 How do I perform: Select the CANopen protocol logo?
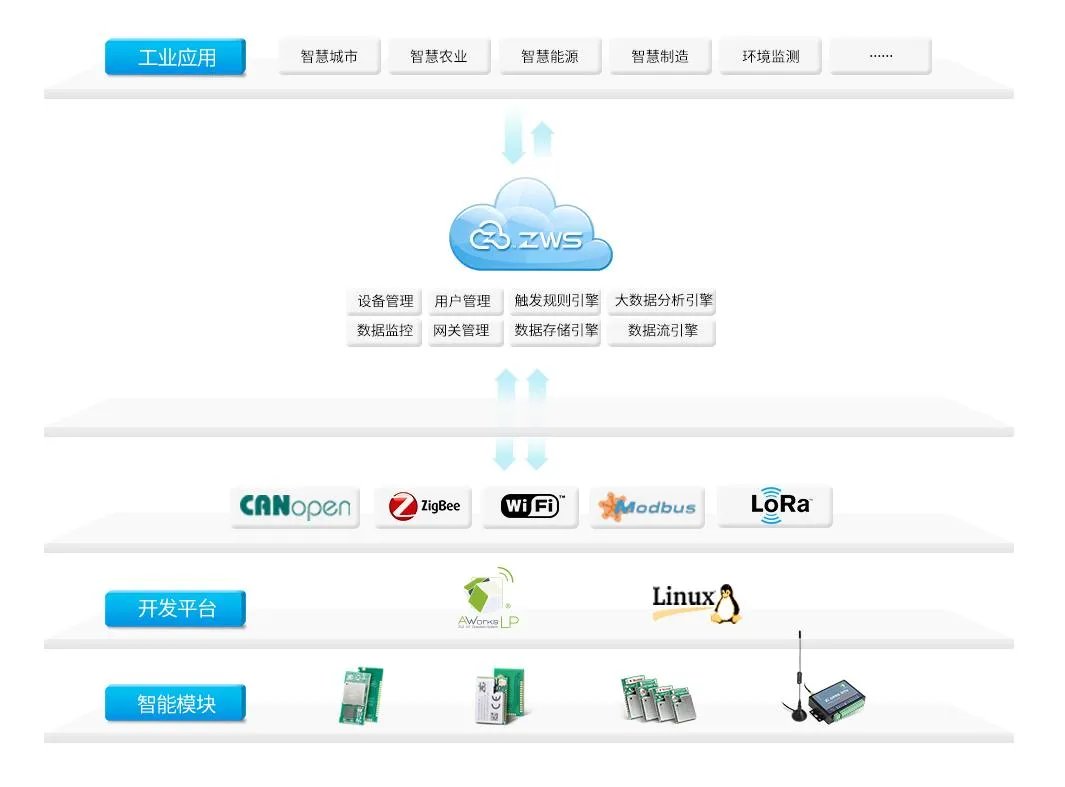[295, 507]
